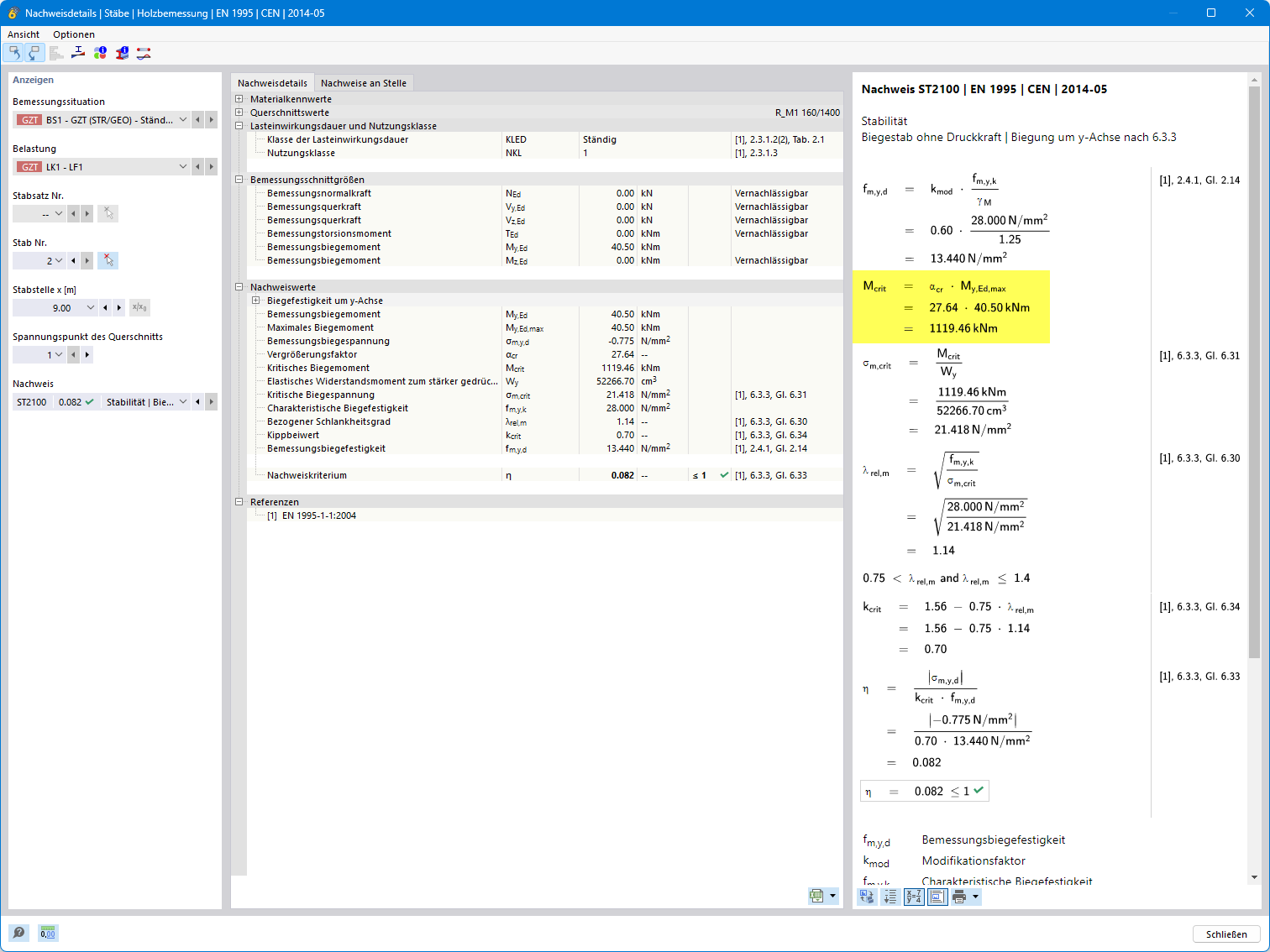The width and height of the screenshot is (1270, 952).
Task: Click scrollbar thumb of the formula panel
Action: [1254, 373]
